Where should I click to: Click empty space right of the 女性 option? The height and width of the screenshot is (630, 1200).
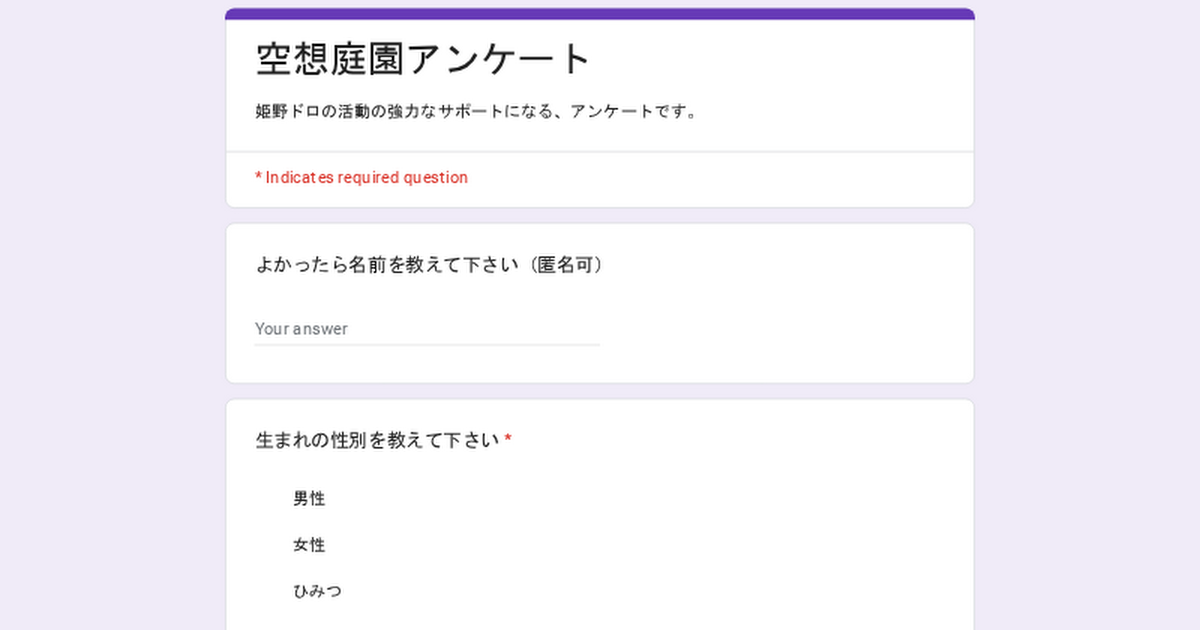coord(650,545)
